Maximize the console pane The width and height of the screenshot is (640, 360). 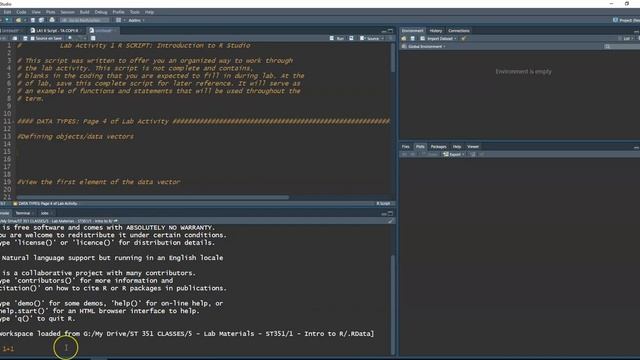click(391, 213)
